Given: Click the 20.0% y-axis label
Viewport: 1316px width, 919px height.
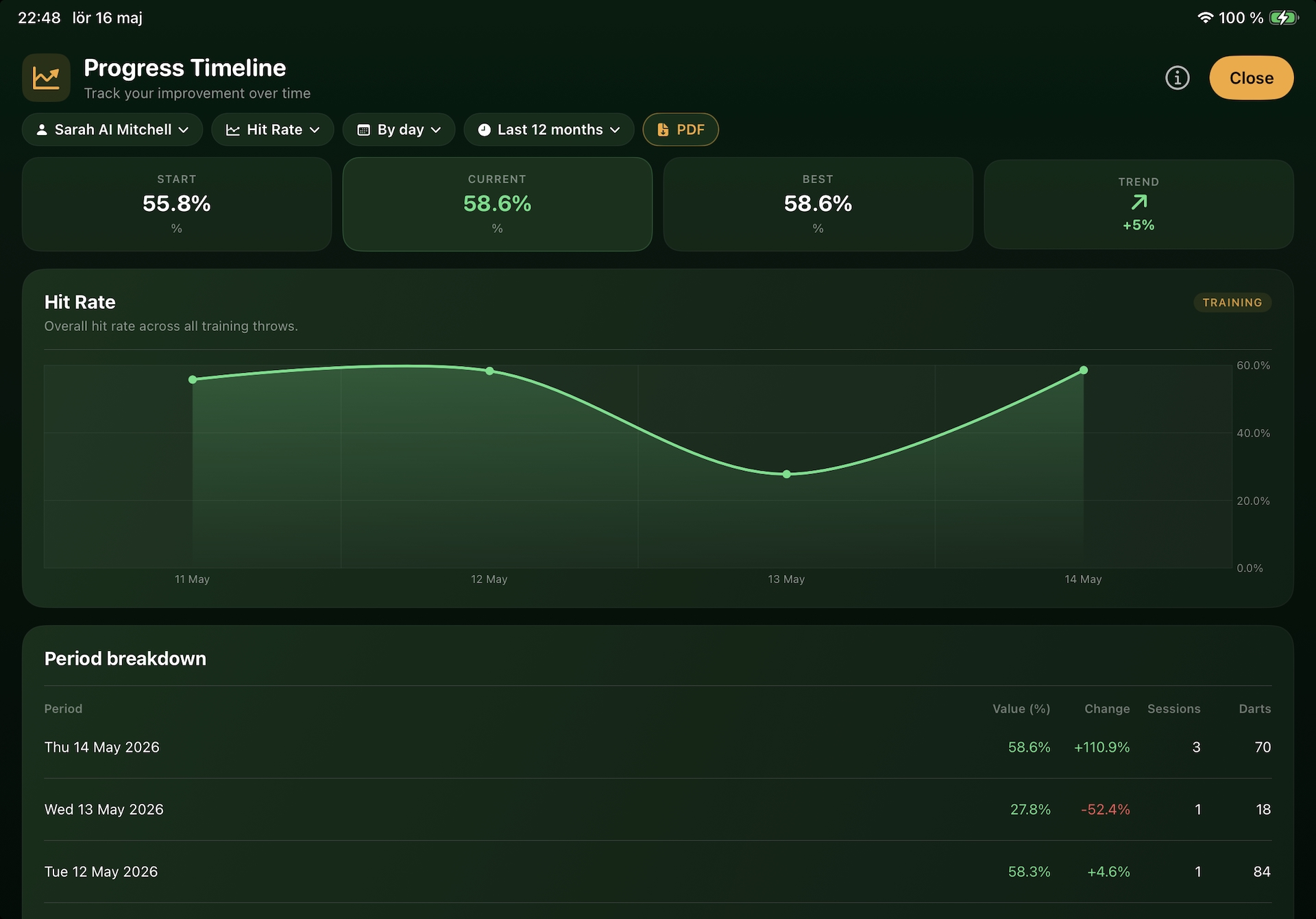Looking at the screenshot, I should click(x=1253, y=501).
